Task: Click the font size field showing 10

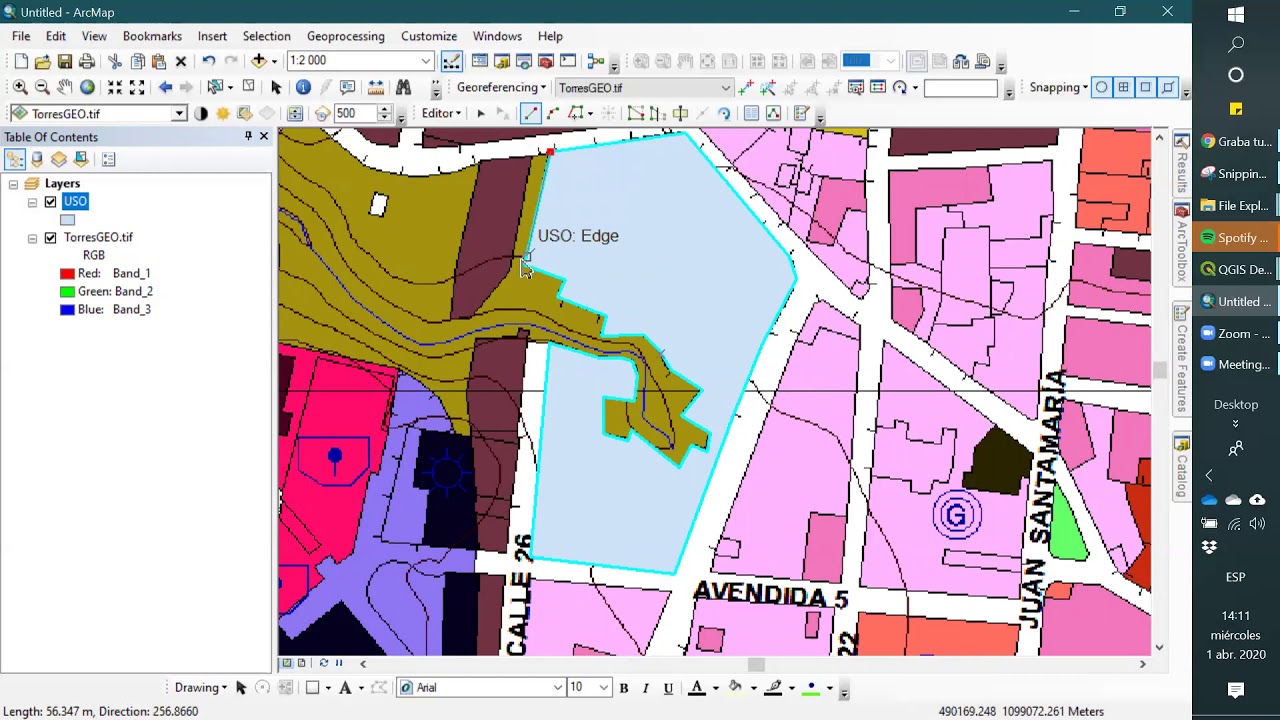Action: 582,688
